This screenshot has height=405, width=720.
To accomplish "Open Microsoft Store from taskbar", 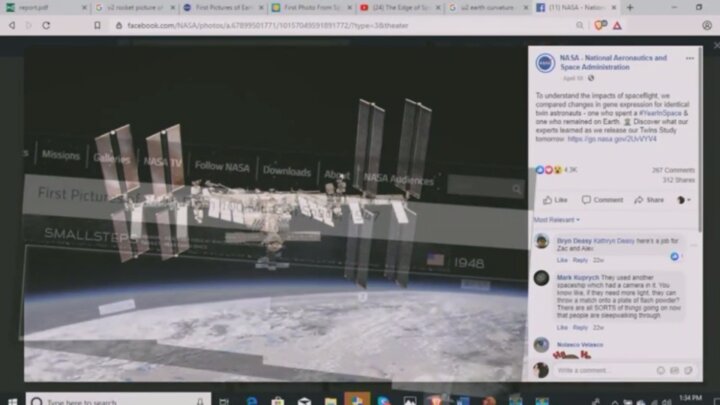I will (x=277, y=401).
